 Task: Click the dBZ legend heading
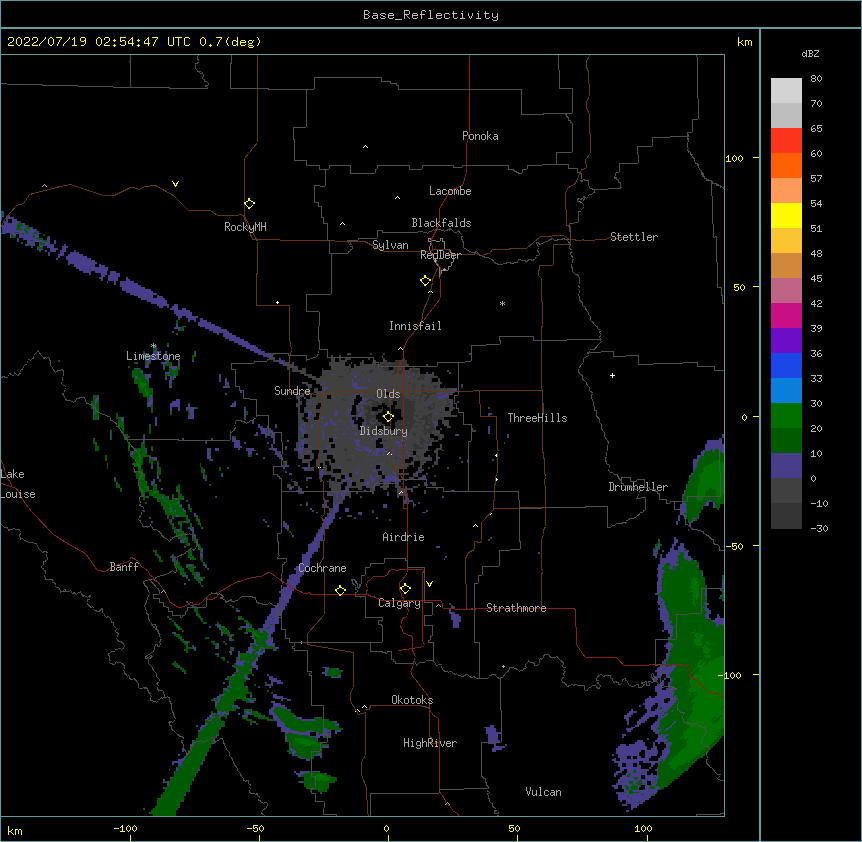[810, 54]
